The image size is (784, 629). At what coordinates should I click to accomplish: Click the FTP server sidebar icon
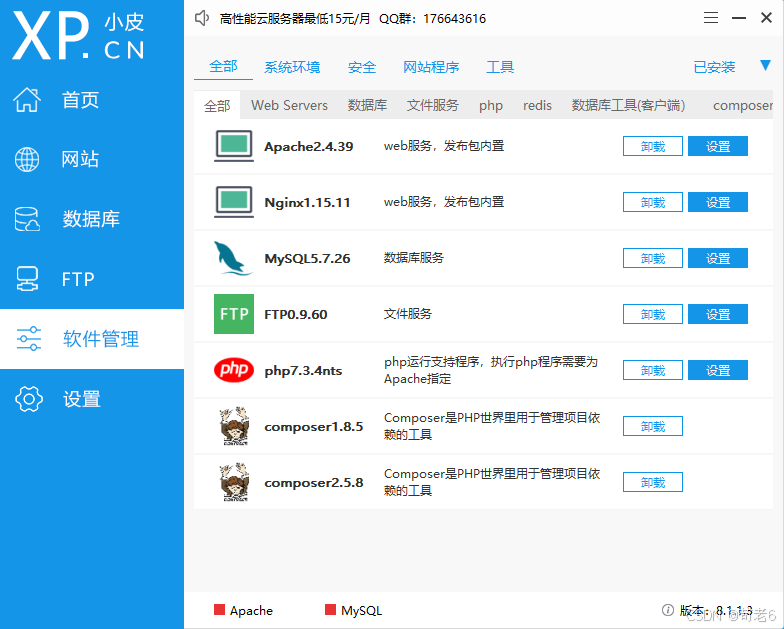pyautogui.click(x=27, y=278)
